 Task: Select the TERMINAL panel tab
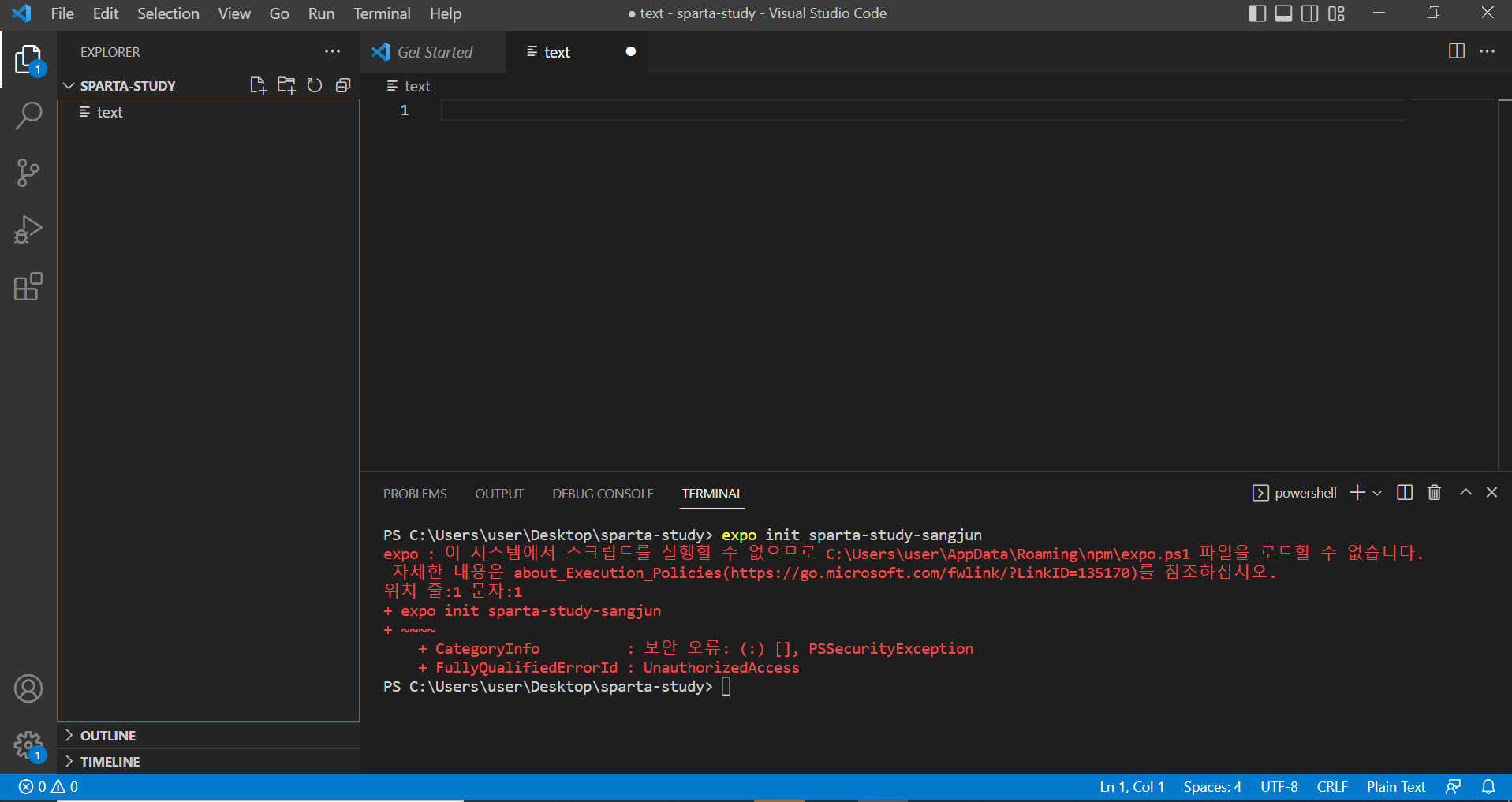[712, 494]
